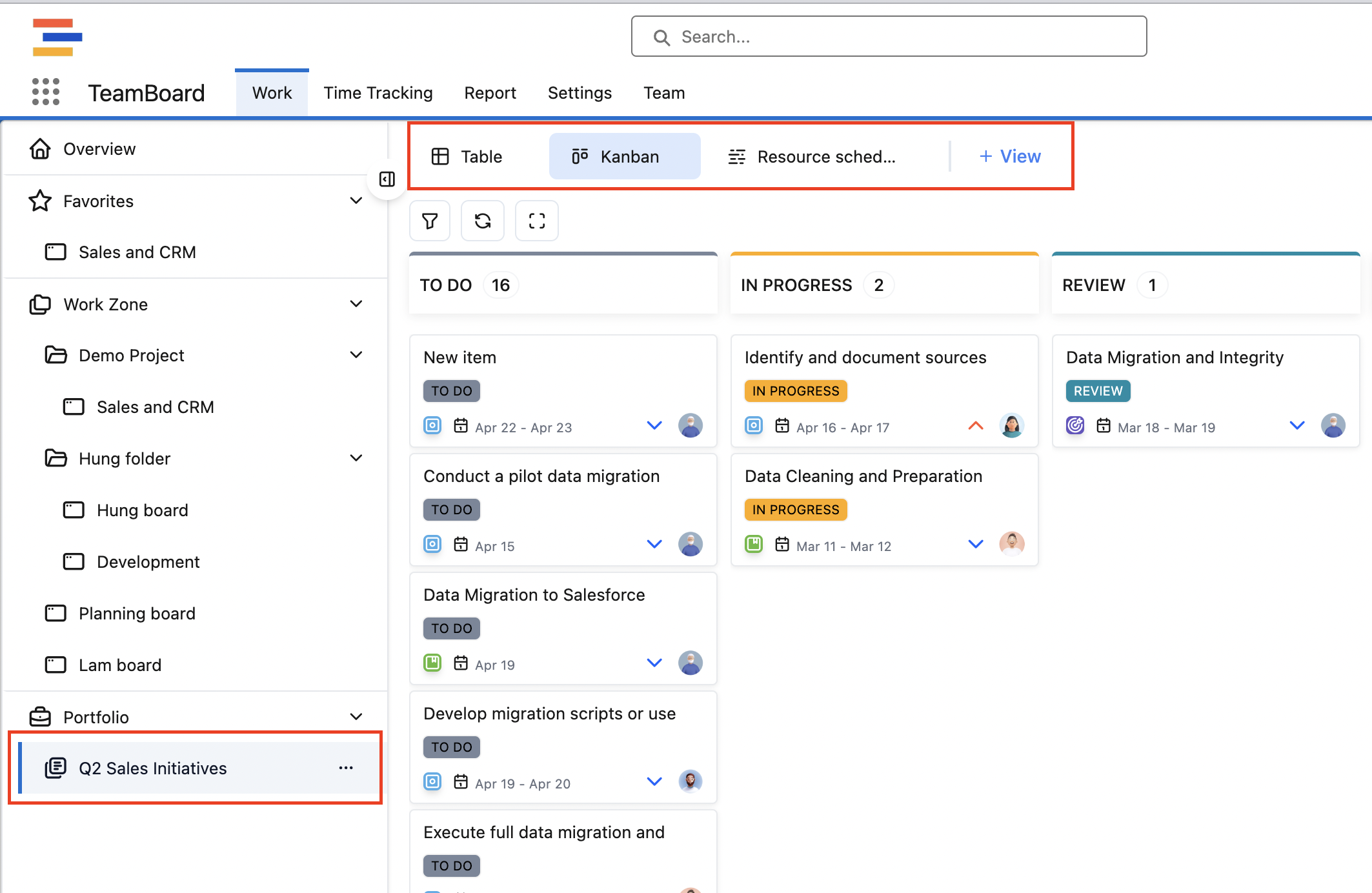
Task: Collapse the Hung folder tree
Action: pyautogui.click(x=356, y=458)
